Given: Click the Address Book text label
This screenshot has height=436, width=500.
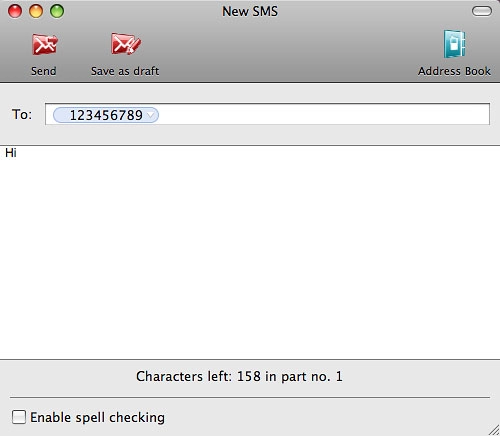Looking at the screenshot, I should pyautogui.click(x=454, y=71).
